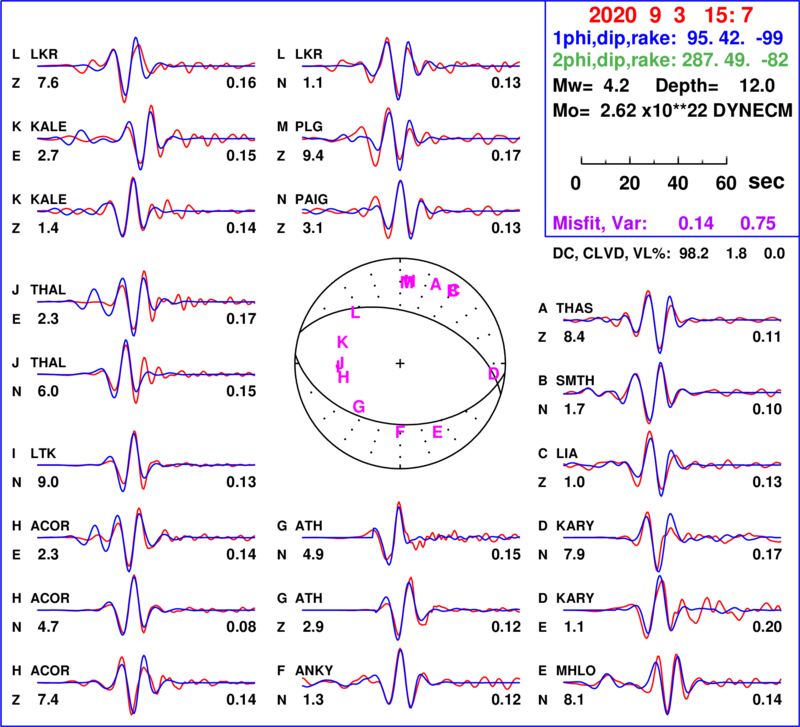Click the center cross of the focal mechanism plot
The height and width of the screenshot is (727, 800).
(400, 363)
